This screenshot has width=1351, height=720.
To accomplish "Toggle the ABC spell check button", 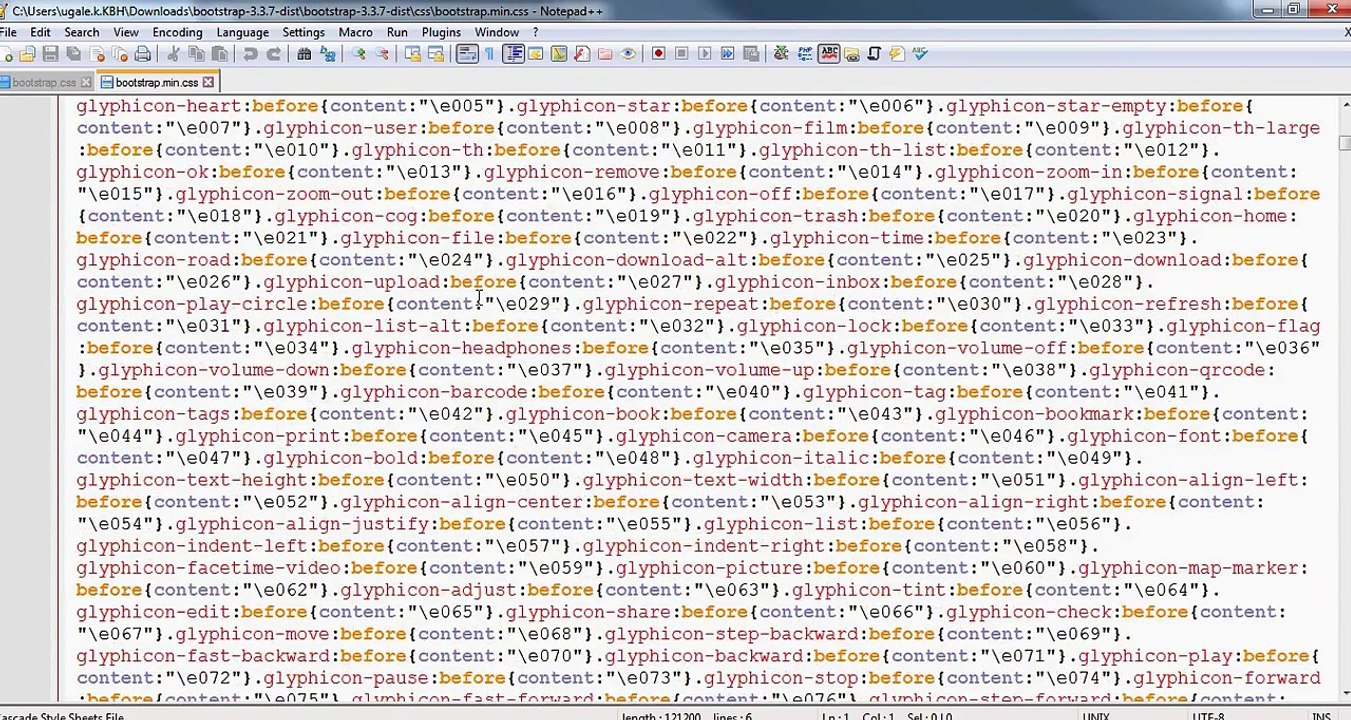I will [829, 54].
